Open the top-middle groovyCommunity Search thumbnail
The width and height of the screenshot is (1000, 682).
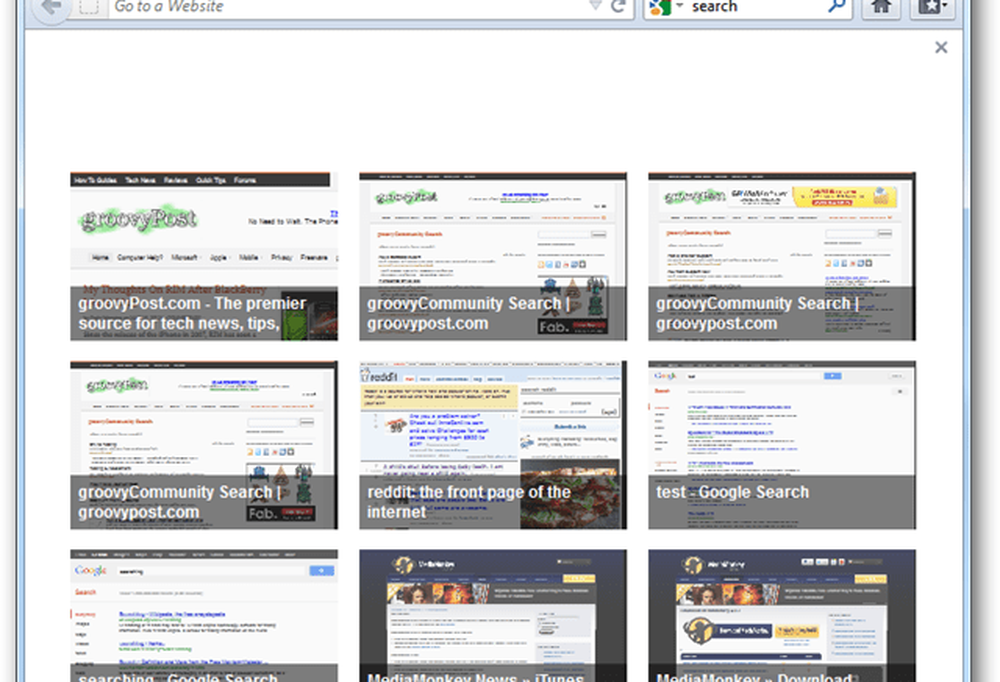(493, 256)
